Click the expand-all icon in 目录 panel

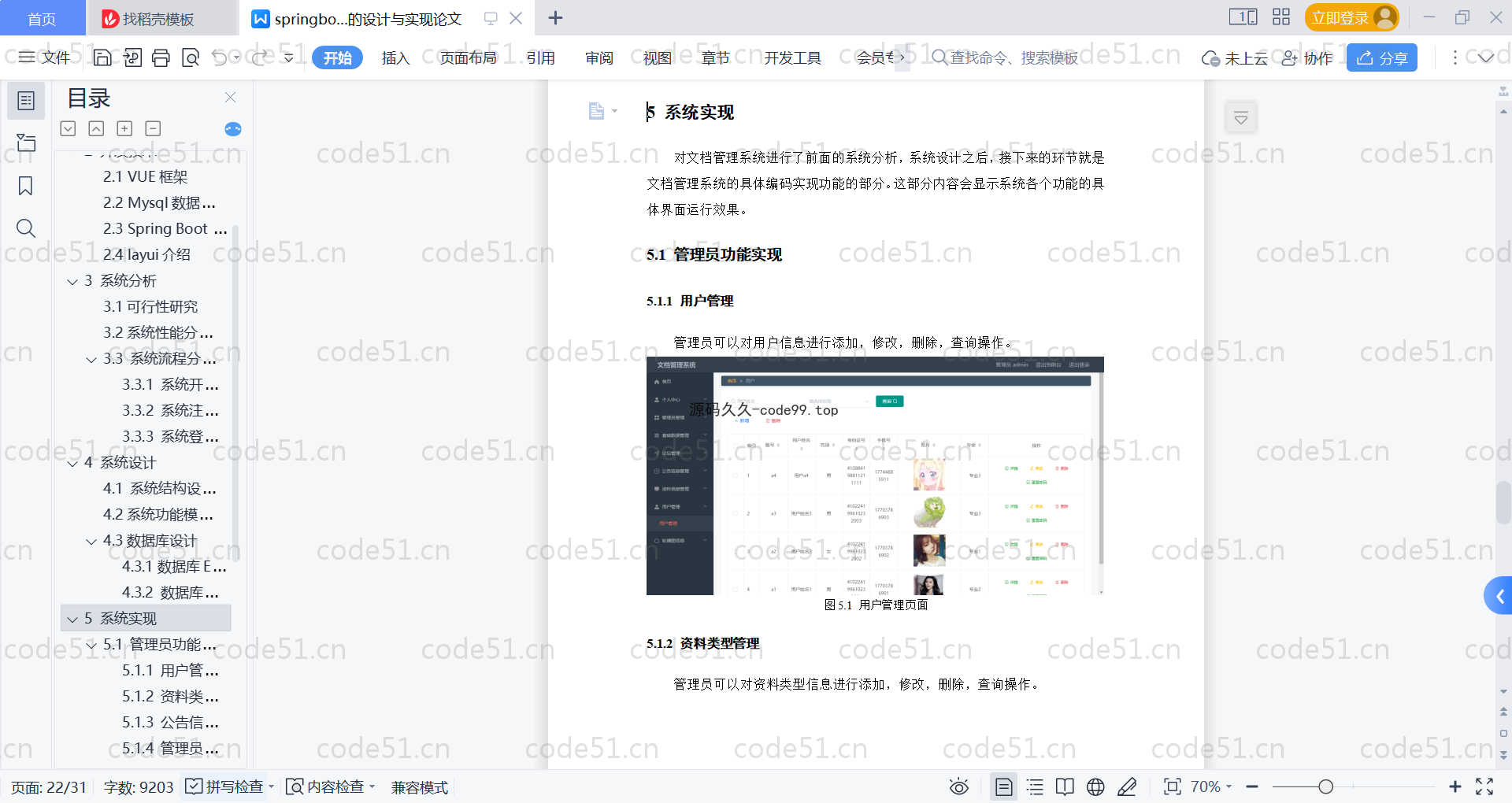pyautogui.click(x=69, y=128)
